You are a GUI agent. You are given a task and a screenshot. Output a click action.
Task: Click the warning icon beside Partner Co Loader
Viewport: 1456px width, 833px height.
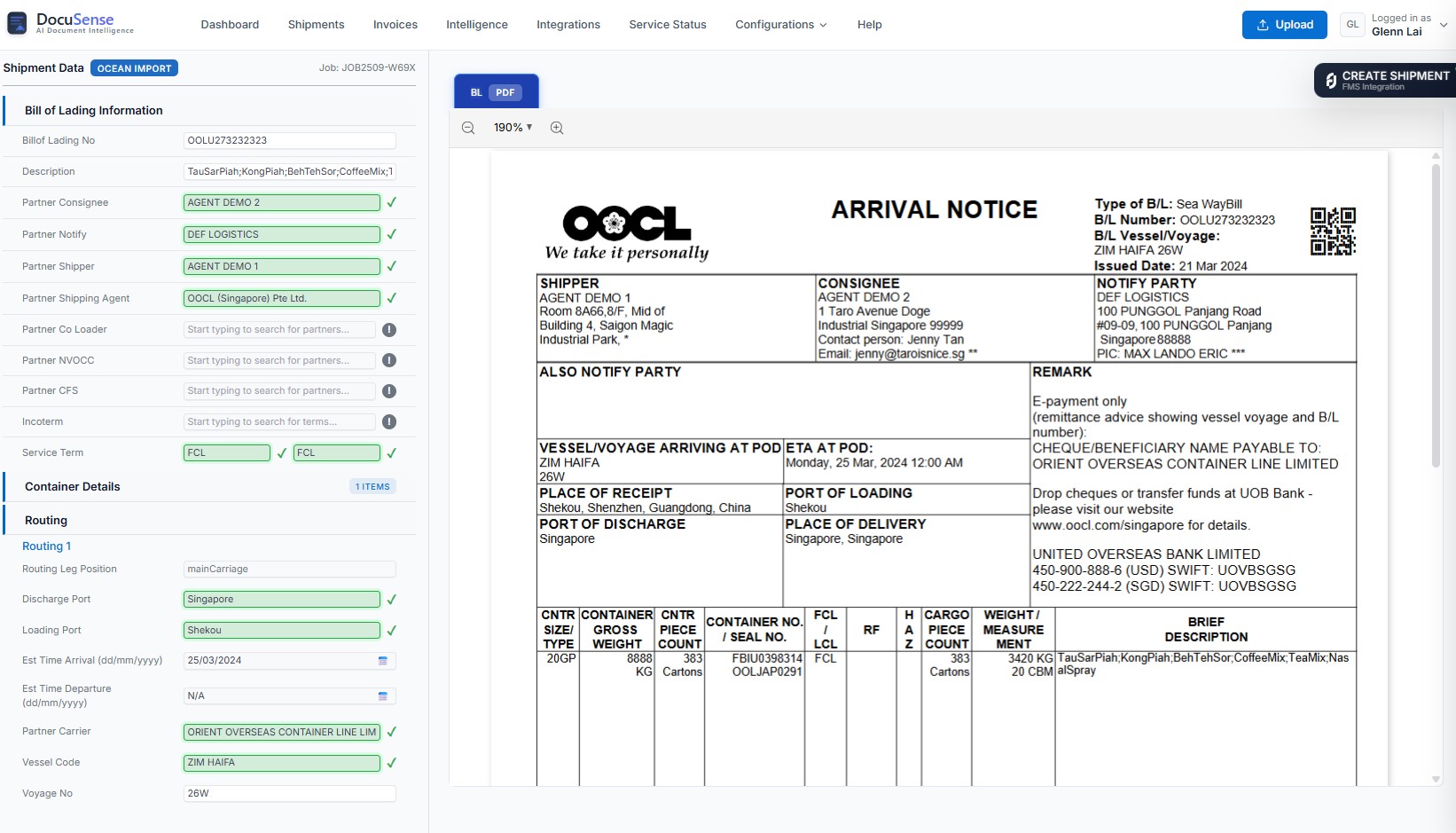pos(389,330)
